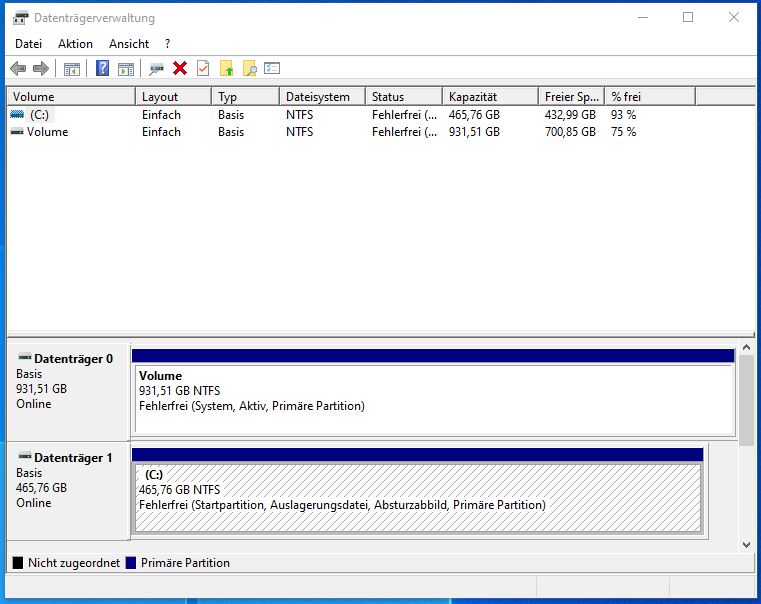Click scroll down arrow in disk pane

coord(746,545)
